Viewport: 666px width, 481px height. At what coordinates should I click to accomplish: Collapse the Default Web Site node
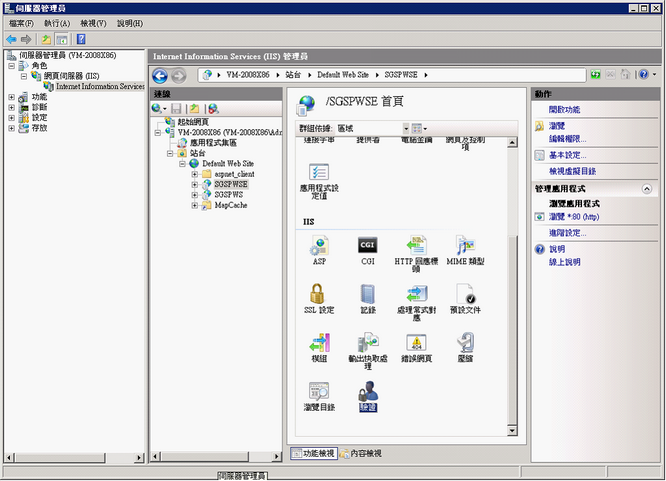tap(182, 164)
